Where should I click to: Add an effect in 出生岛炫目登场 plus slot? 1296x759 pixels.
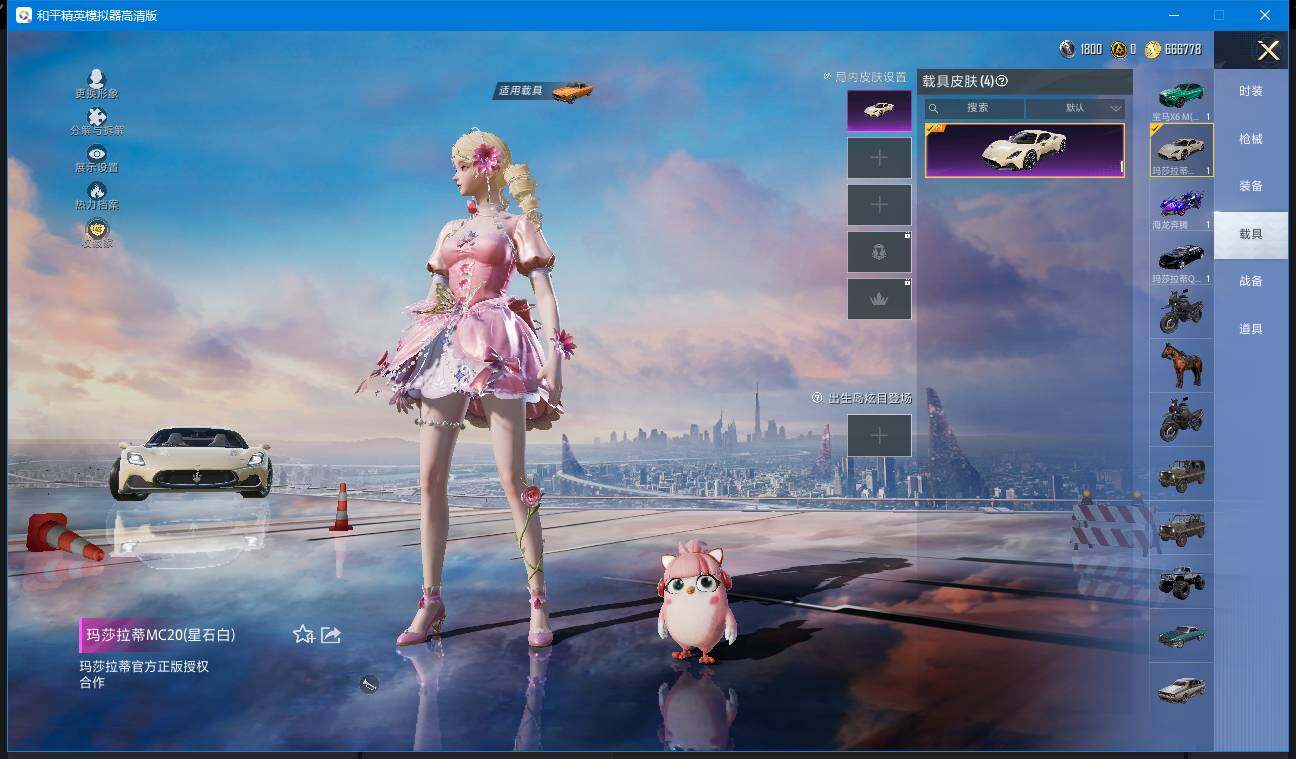(879, 435)
